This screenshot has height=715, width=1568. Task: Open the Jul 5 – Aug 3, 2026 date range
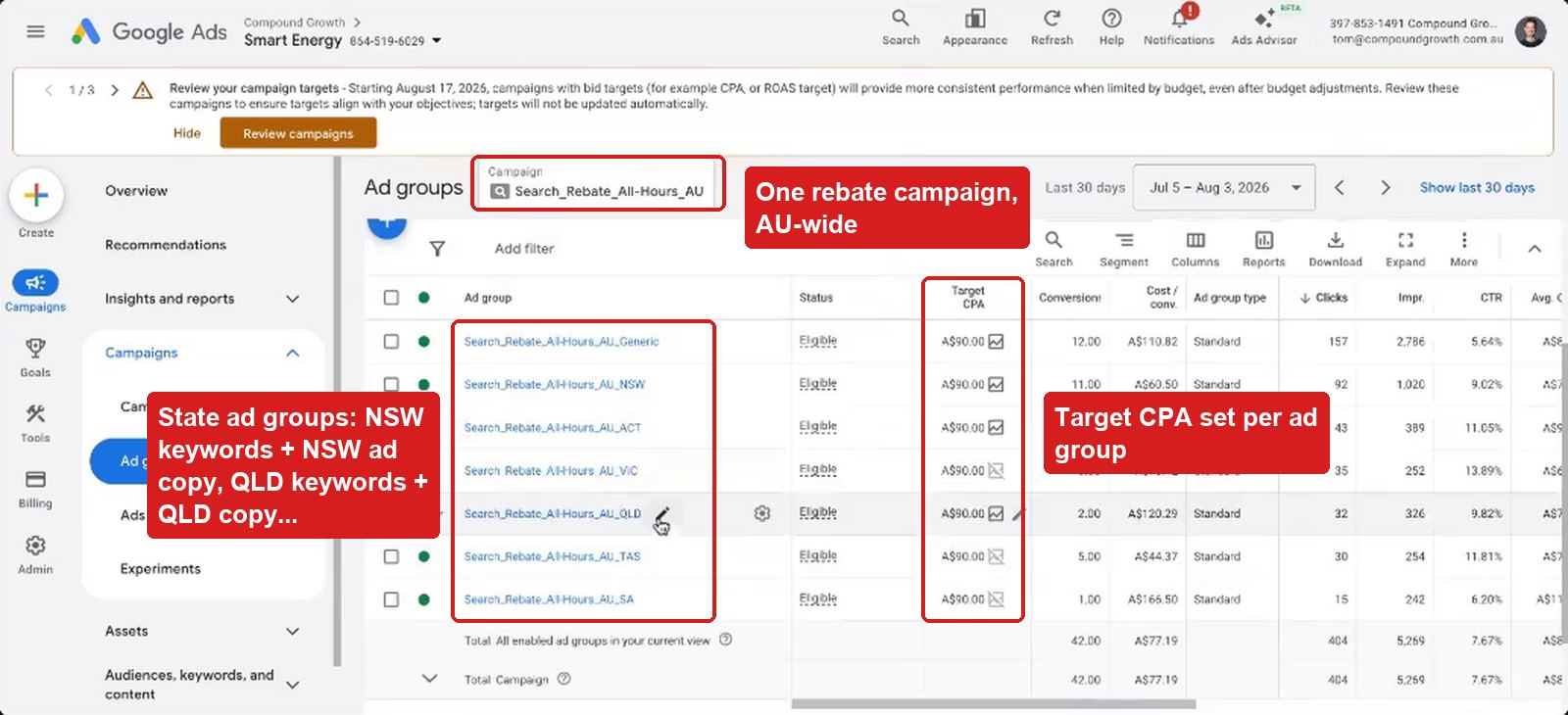point(1222,187)
